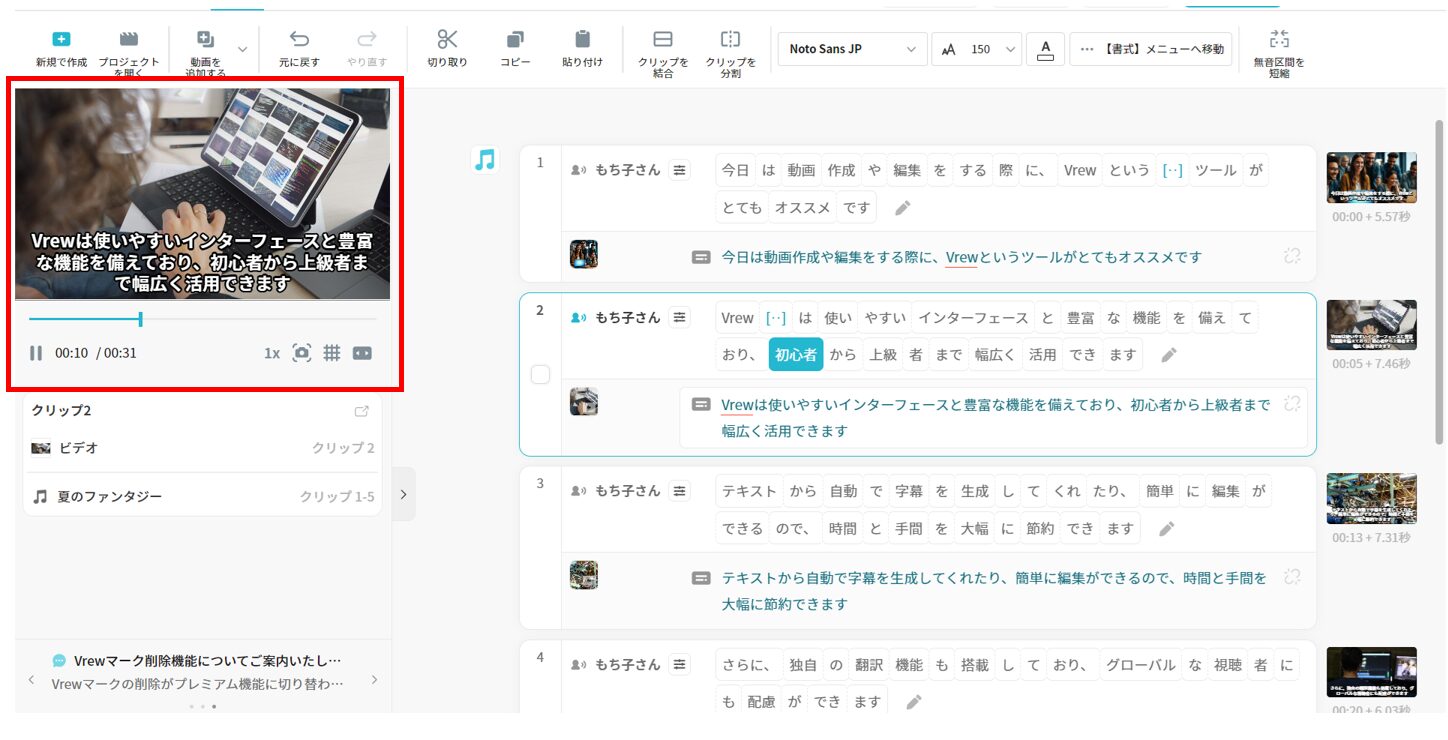Edit clip 4 text with pencil icon

[913, 702]
